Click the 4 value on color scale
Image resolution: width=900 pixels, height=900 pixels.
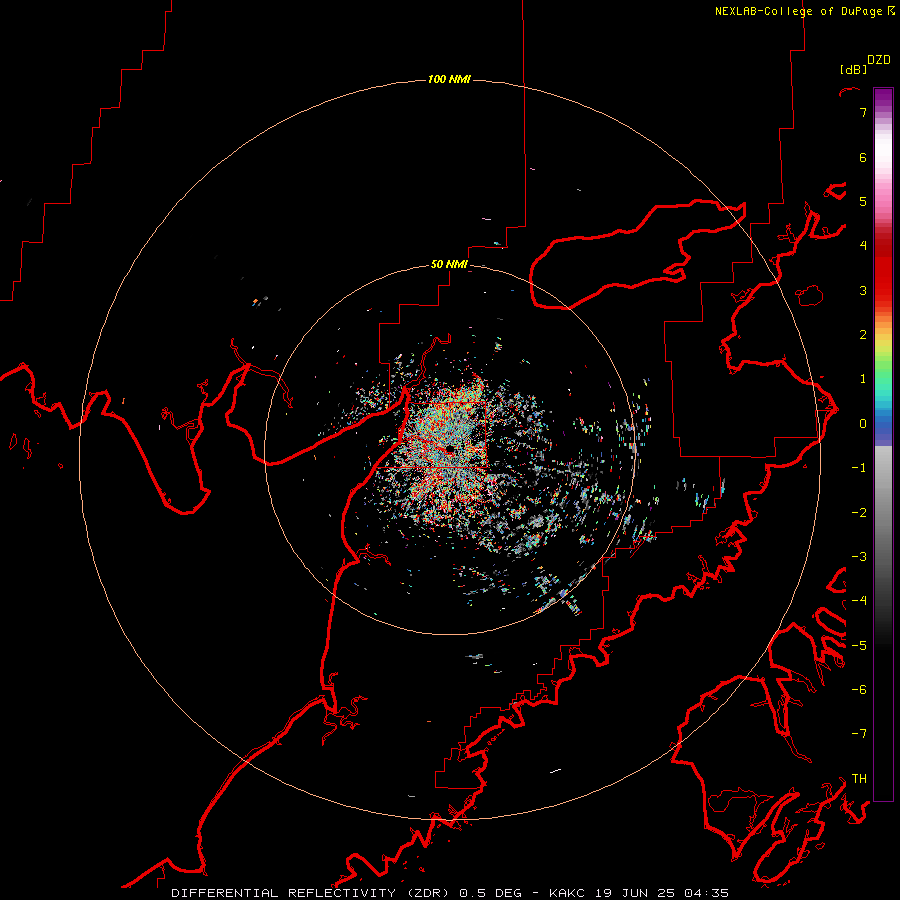pos(863,246)
